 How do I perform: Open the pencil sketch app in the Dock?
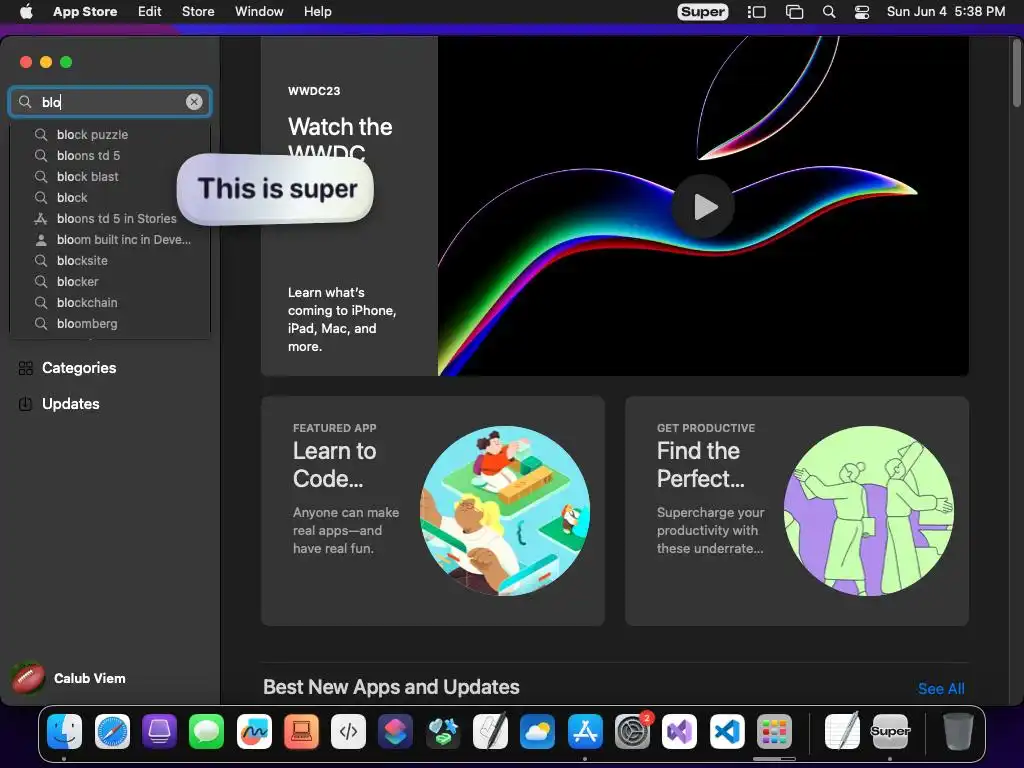490,731
